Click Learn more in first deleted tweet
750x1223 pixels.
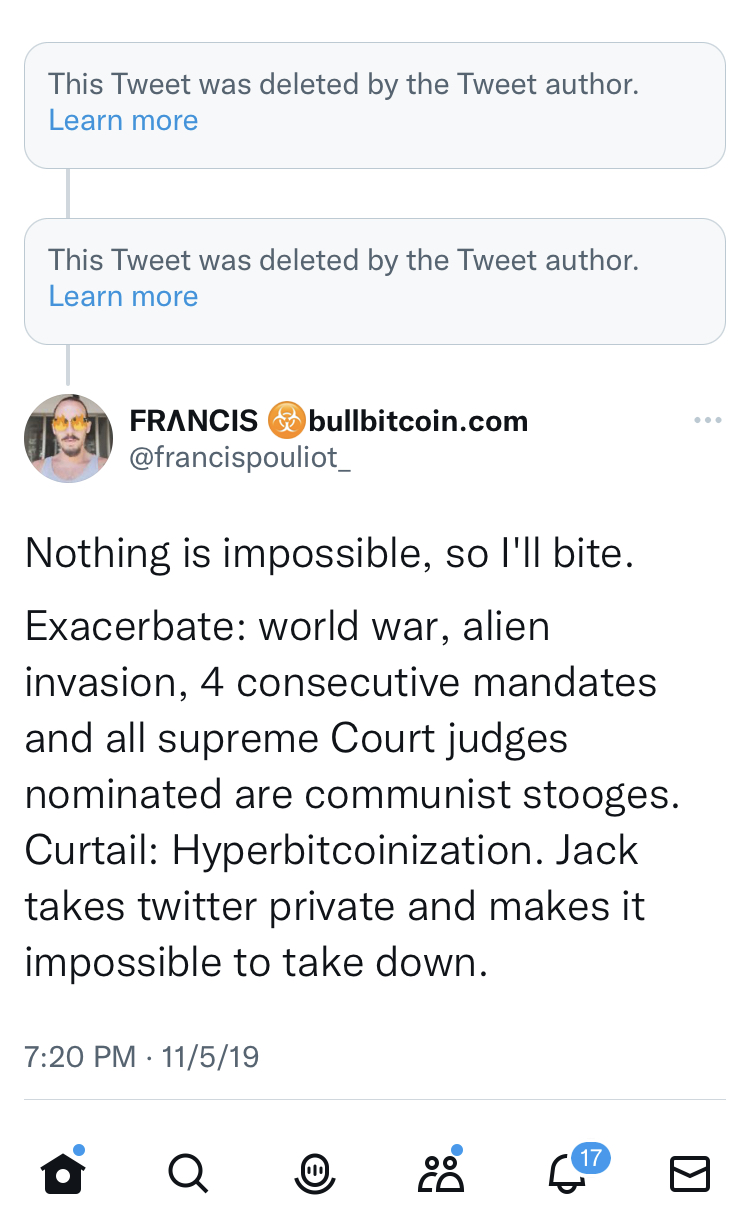(123, 121)
